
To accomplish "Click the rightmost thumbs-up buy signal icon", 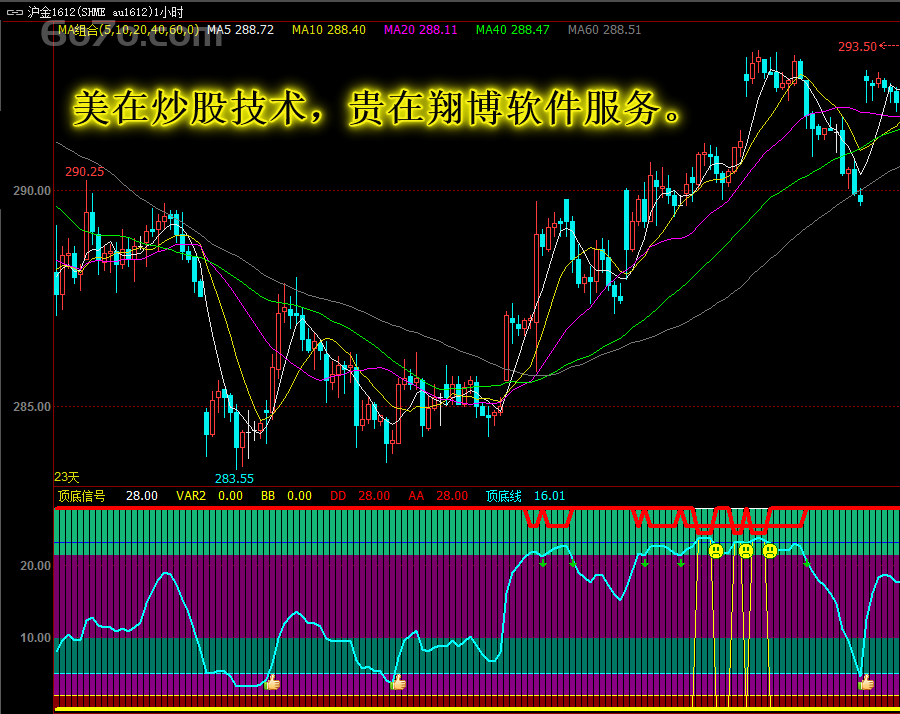I will pos(866,682).
